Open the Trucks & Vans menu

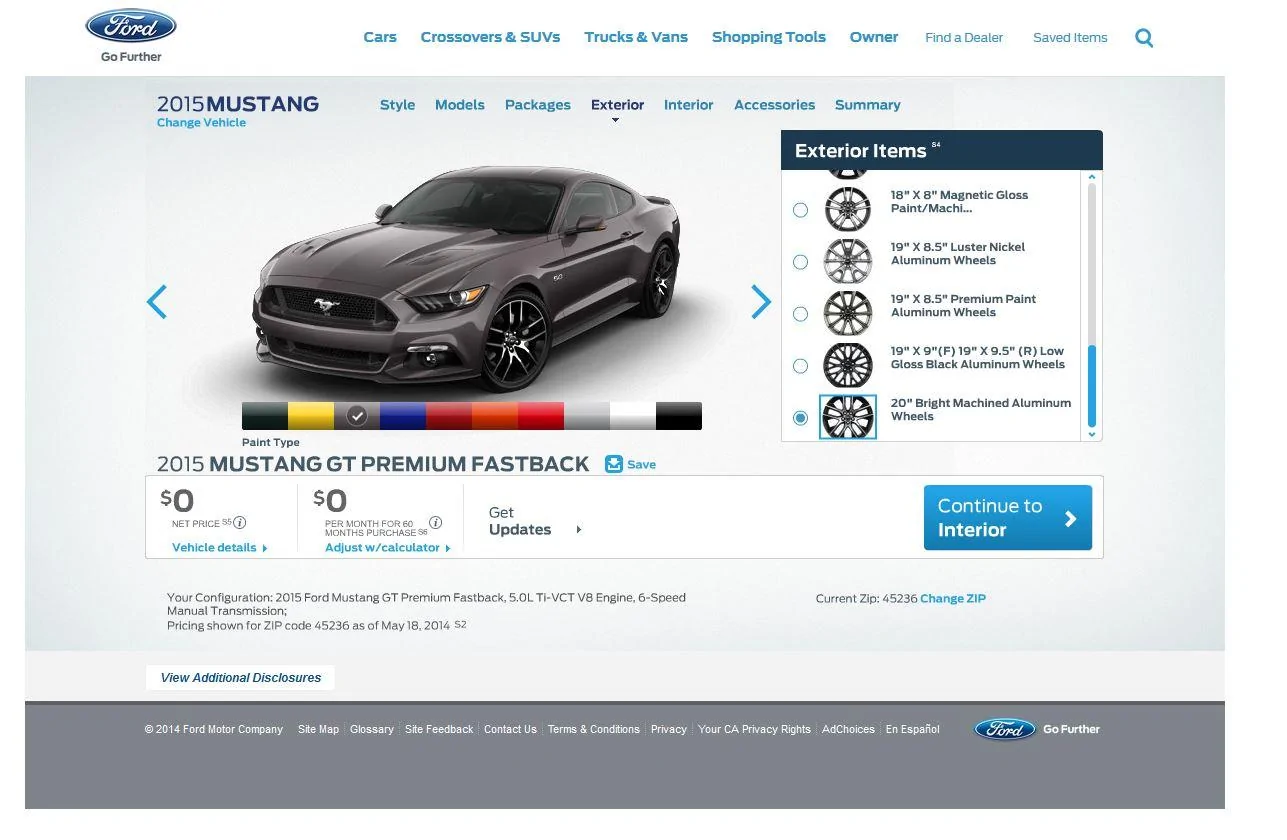[636, 37]
